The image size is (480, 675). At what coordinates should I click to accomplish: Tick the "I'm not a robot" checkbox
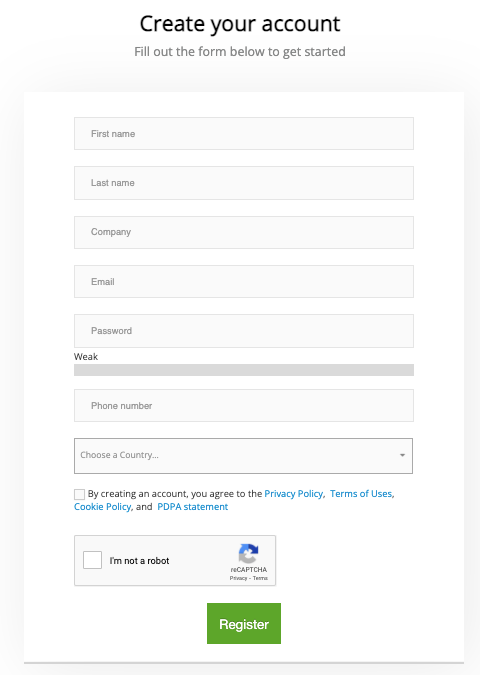coord(93,560)
